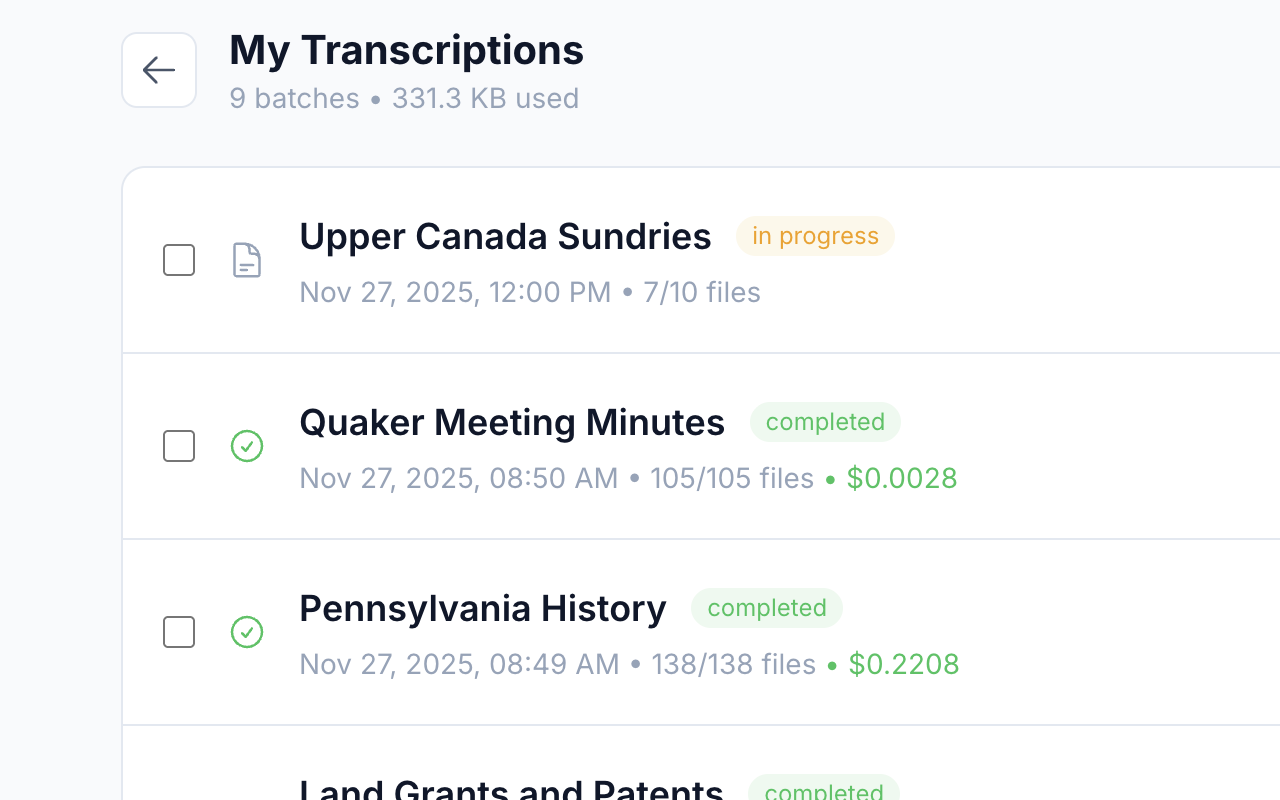Open the Quaker Meeting Minutes batch
Image resolution: width=1280 pixels, height=800 pixels.
[512, 423]
